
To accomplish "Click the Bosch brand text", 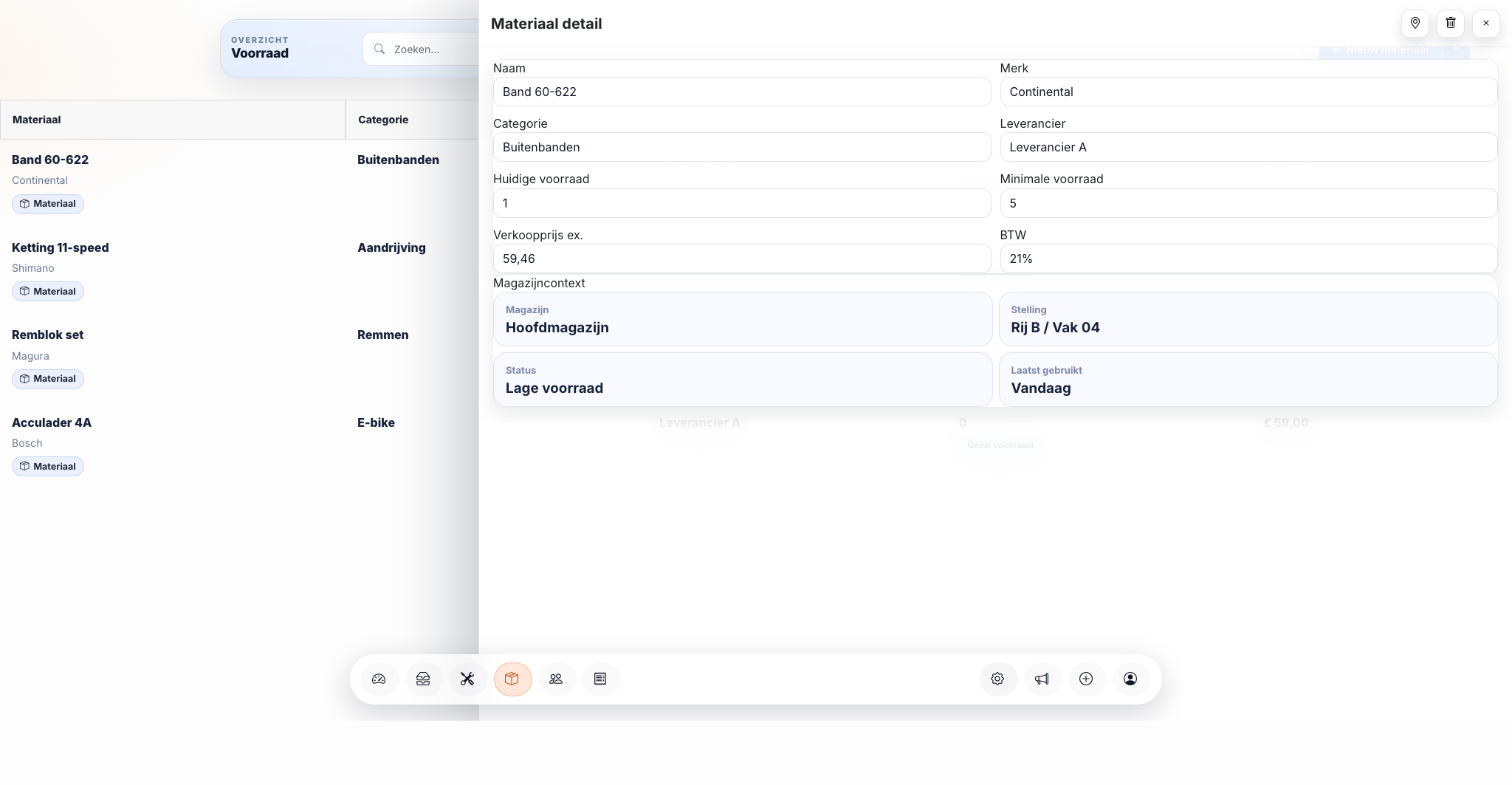I will pyautogui.click(x=27, y=443).
